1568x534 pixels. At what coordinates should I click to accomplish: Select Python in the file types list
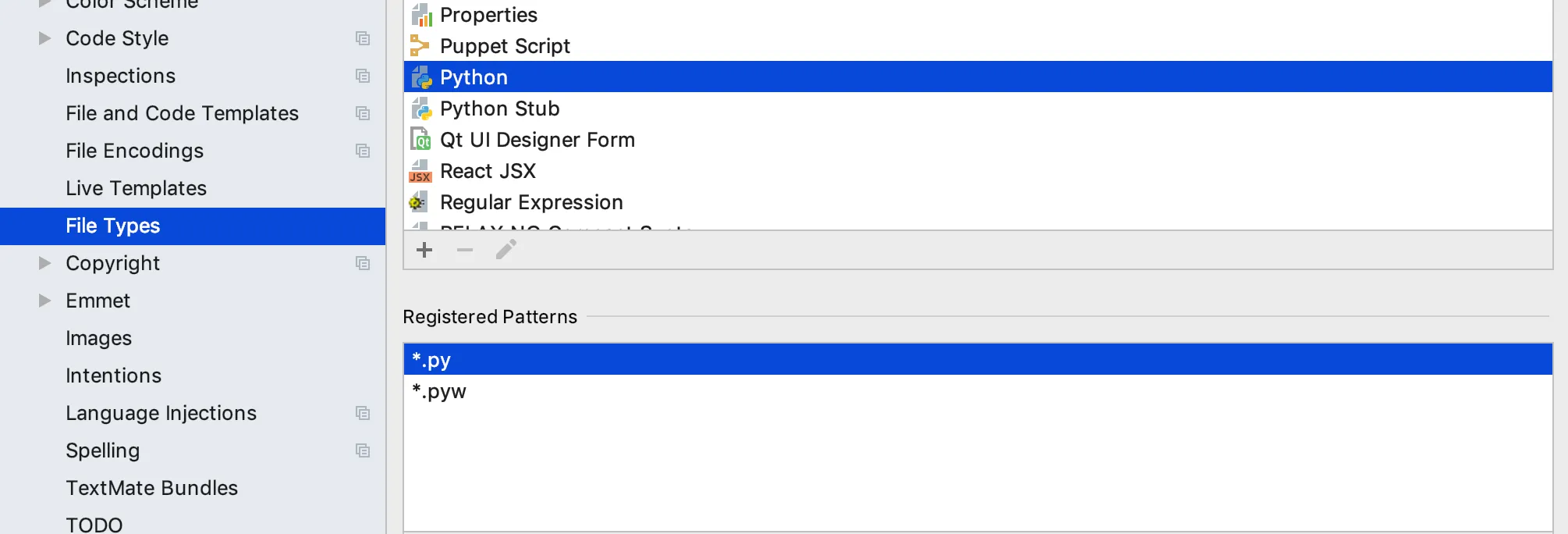coord(474,77)
